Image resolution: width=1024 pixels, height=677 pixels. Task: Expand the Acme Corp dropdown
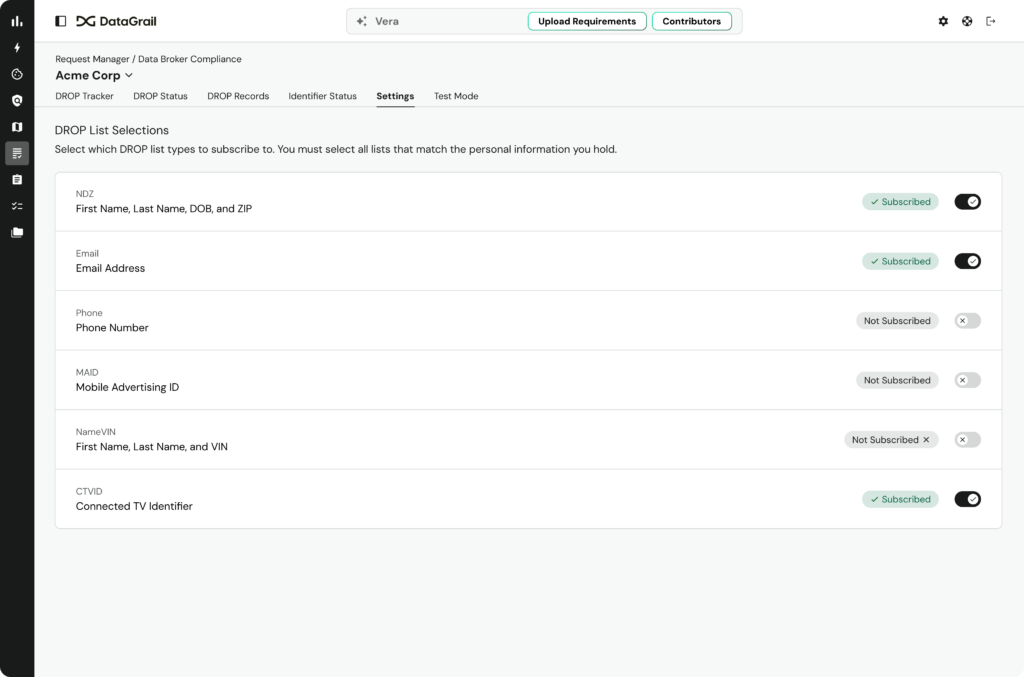[x=94, y=76]
